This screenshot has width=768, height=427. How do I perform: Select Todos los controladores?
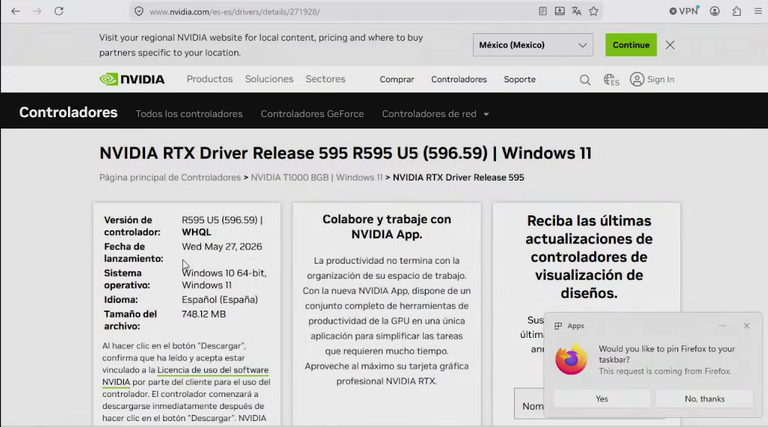[x=189, y=114]
